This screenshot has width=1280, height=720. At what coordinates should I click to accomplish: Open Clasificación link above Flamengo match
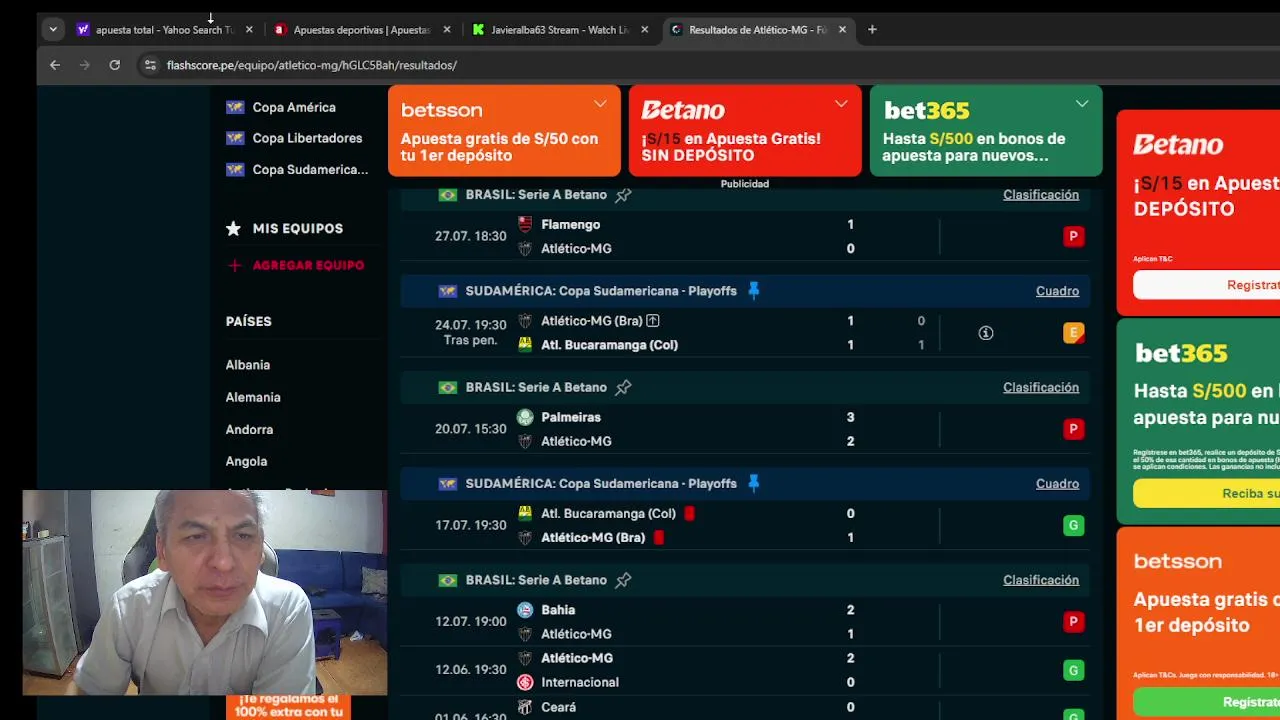pyautogui.click(x=1041, y=195)
